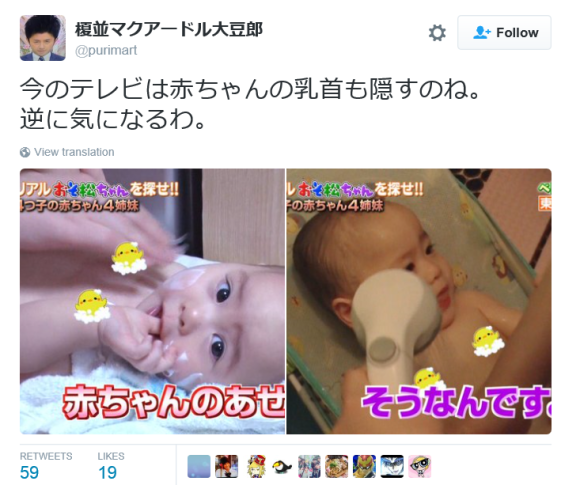Image resolution: width=580 pixels, height=485 pixels.
Task: Open the author display name 榎並マクアードル大豆郎
Action: [x=169, y=30]
